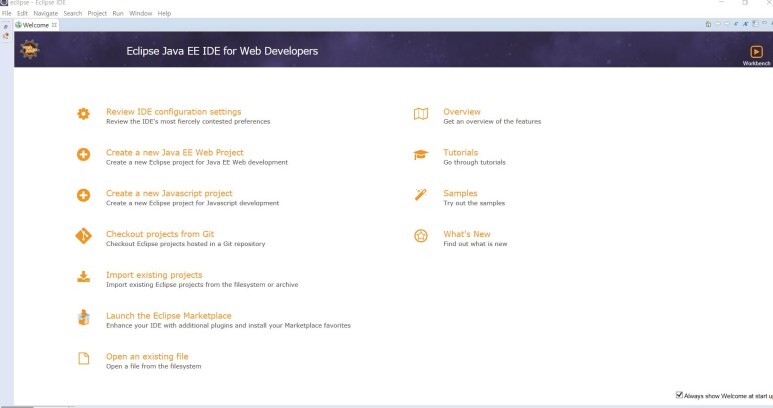773x408 pixels.
Task: Click the Eclipse app icon in title bar
Action: click(4, 2)
